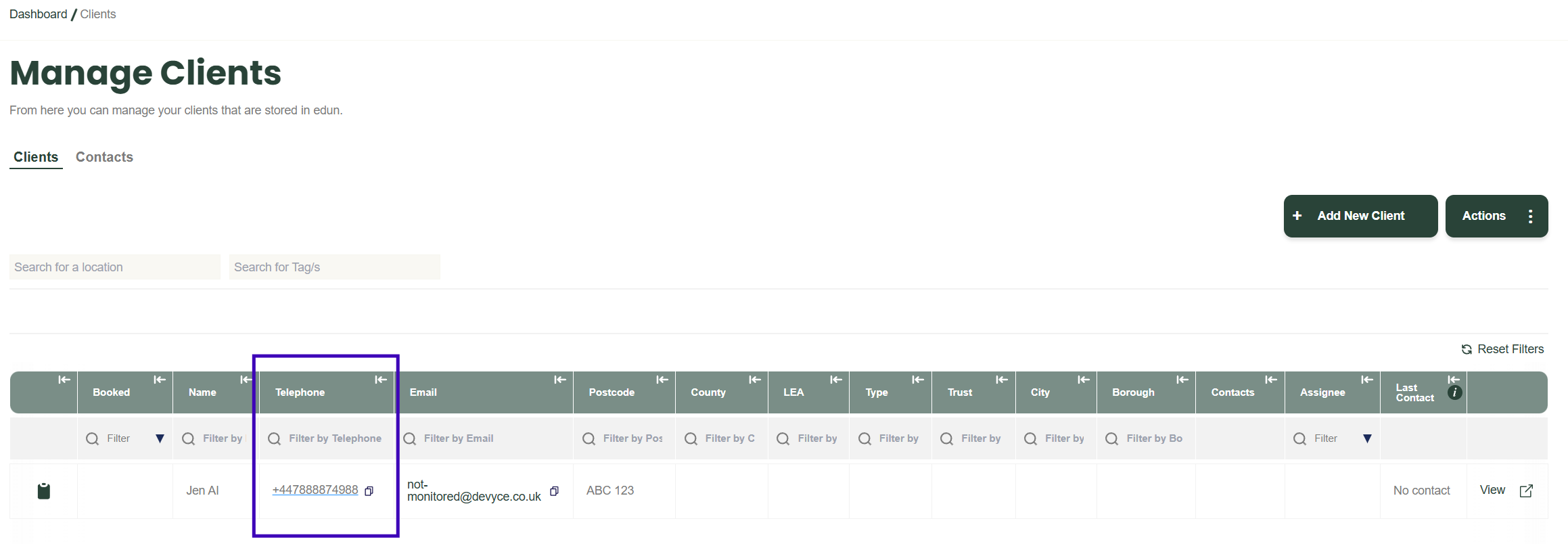Click the Add New Client button

pyautogui.click(x=1361, y=216)
